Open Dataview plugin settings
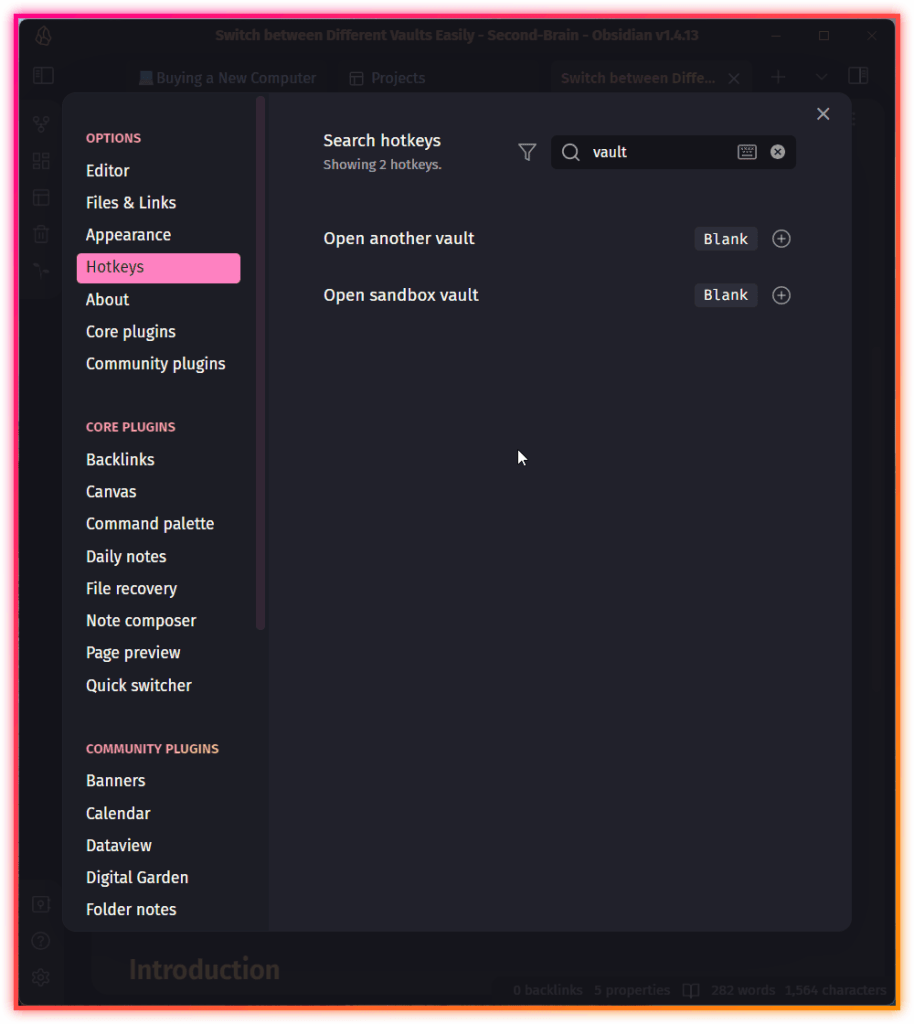The height and width of the screenshot is (1024, 914). (119, 846)
